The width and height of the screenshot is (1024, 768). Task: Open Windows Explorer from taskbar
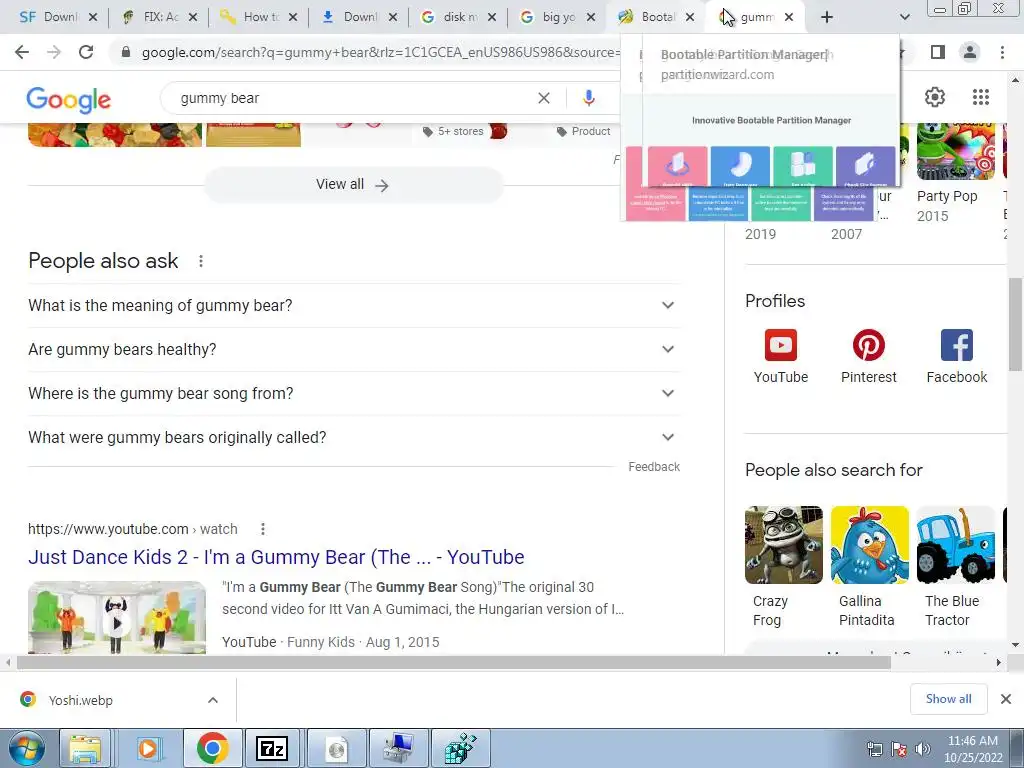(x=86, y=748)
